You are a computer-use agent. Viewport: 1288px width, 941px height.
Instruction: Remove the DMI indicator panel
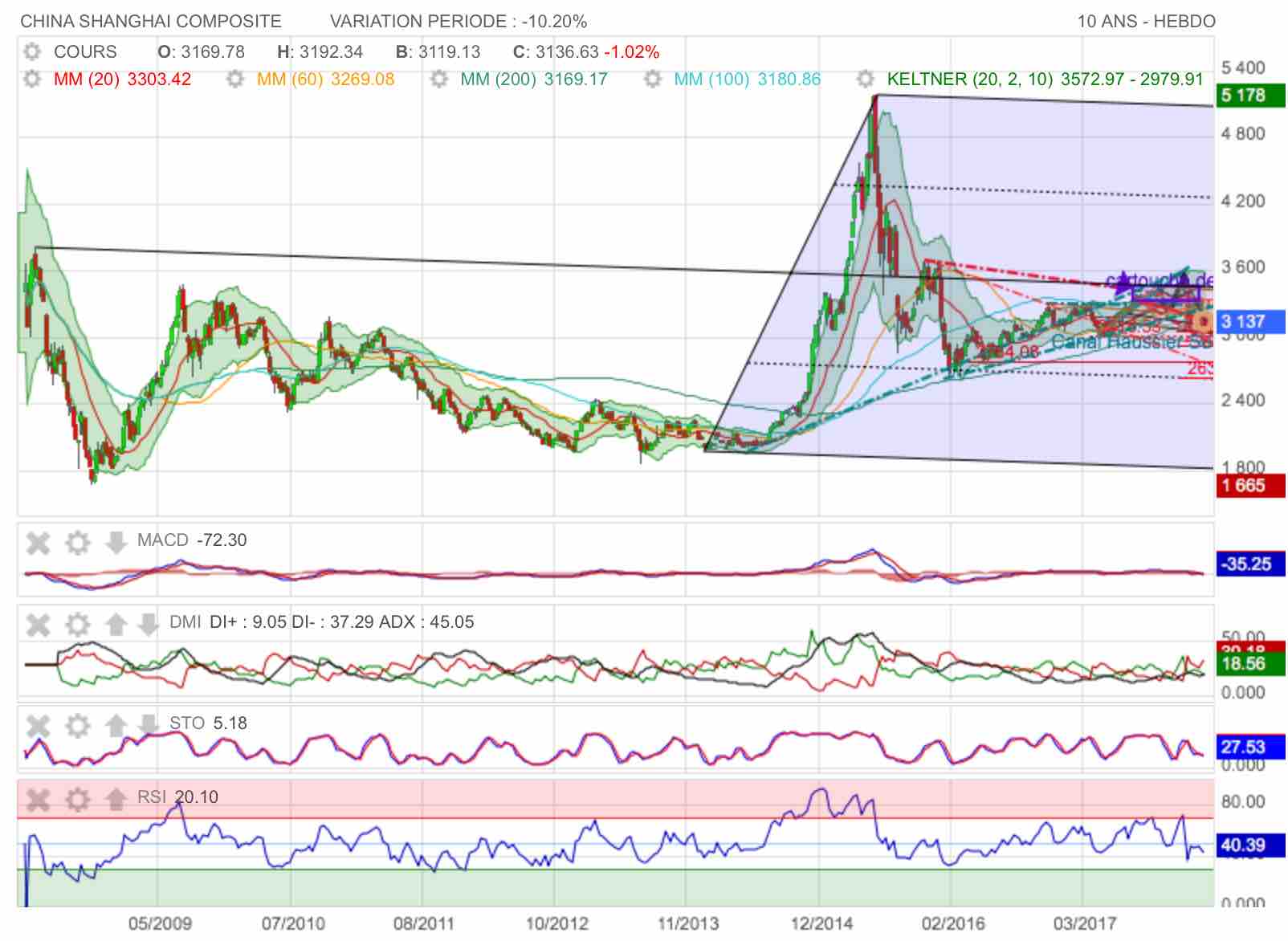pyautogui.click(x=39, y=624)
